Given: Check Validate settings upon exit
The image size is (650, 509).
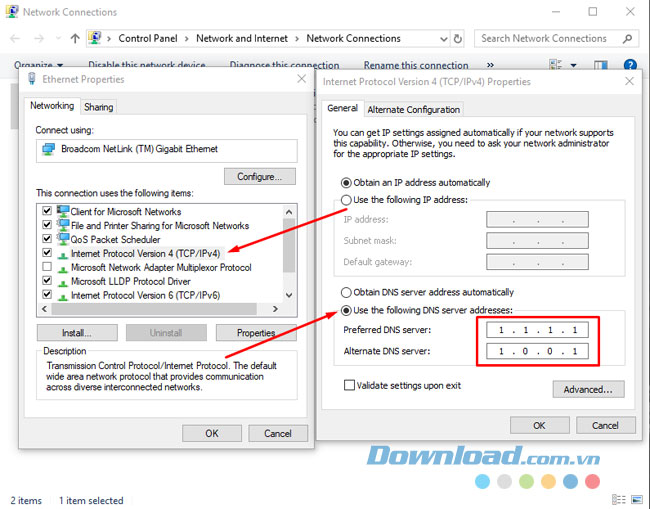Looking at the screenshot, I should (x=349, y=385).
